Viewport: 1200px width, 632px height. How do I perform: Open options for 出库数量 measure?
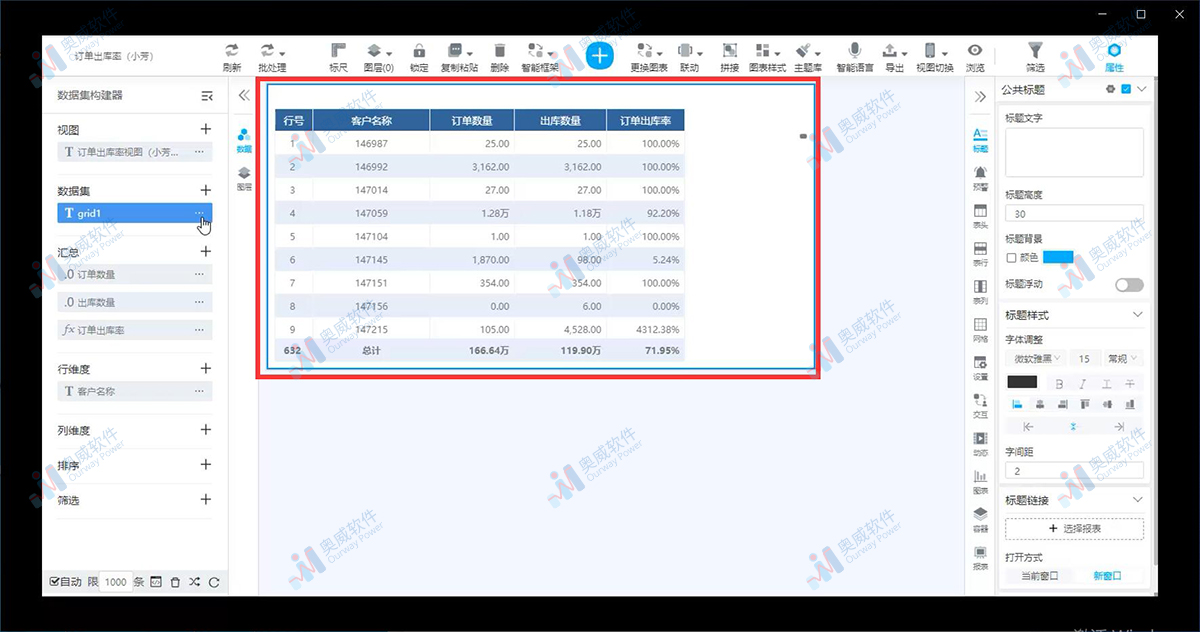[x=200, y=302]
